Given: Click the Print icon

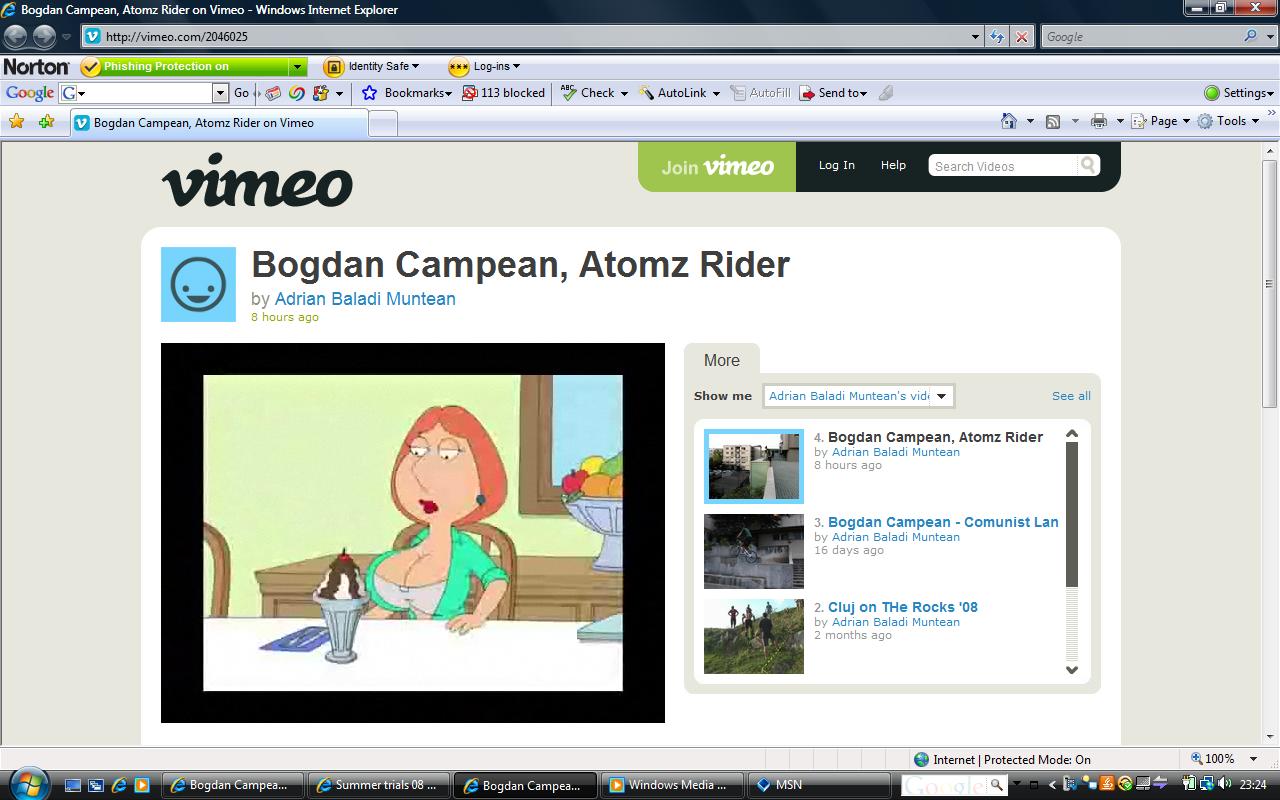Looking at the screenshot, I should 1099,121.
